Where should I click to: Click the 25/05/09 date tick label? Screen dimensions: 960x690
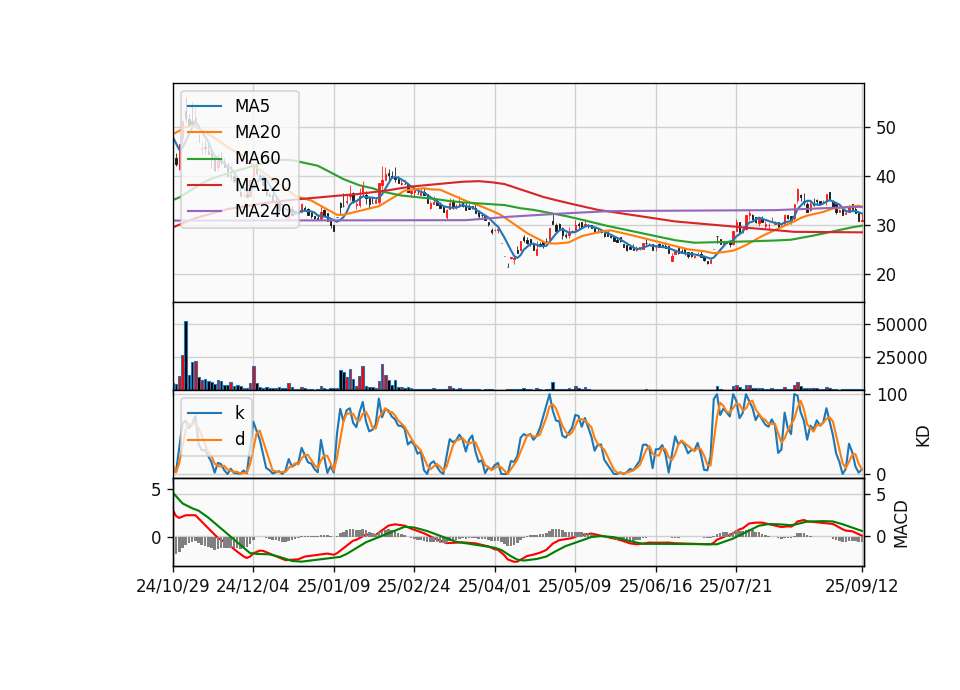(x=575, y=586)
